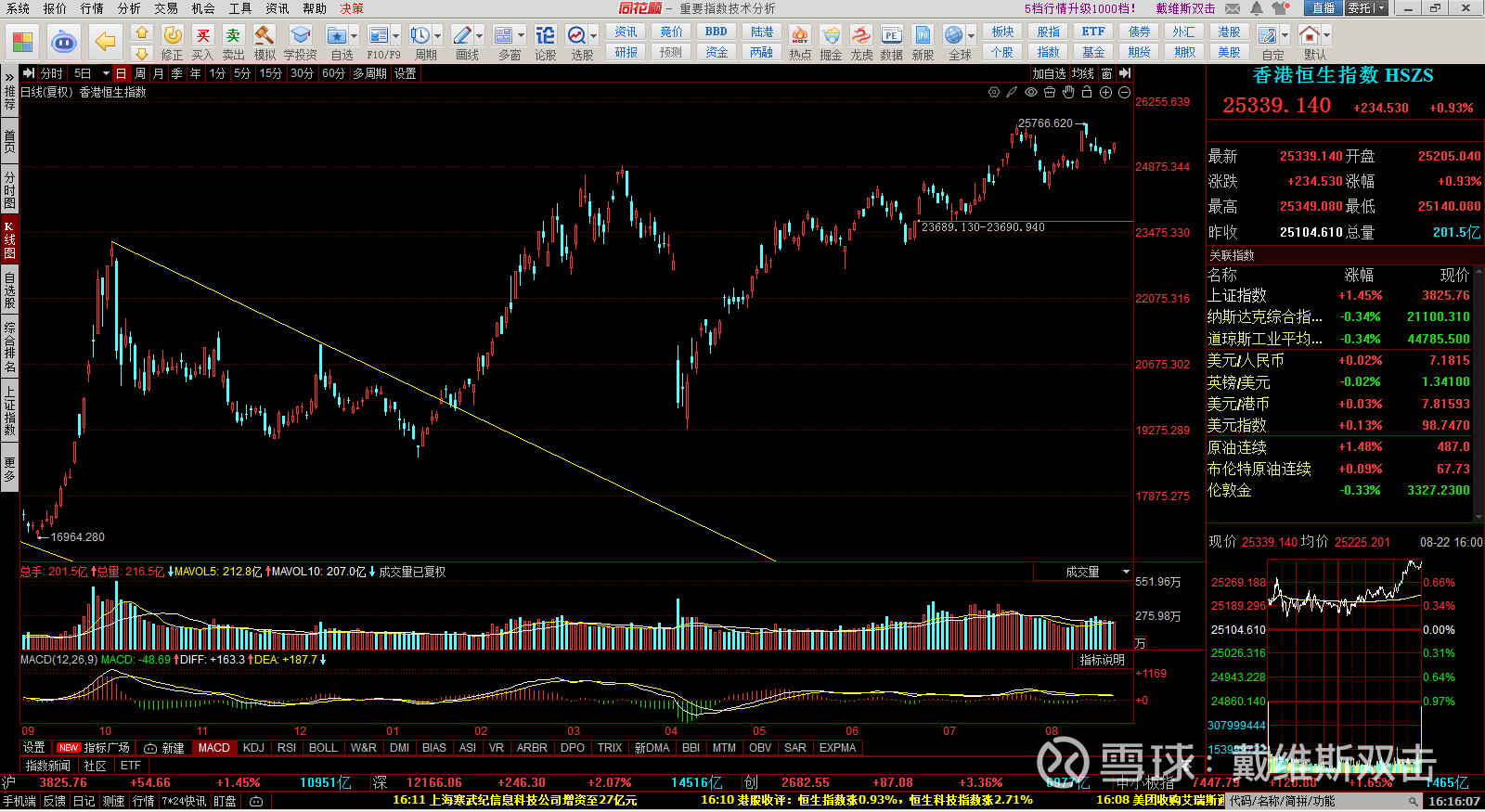This screenshot has height=812, width=1485.
Task: Toggle 均线 moving averages
Action: (x=1082, y=73)
